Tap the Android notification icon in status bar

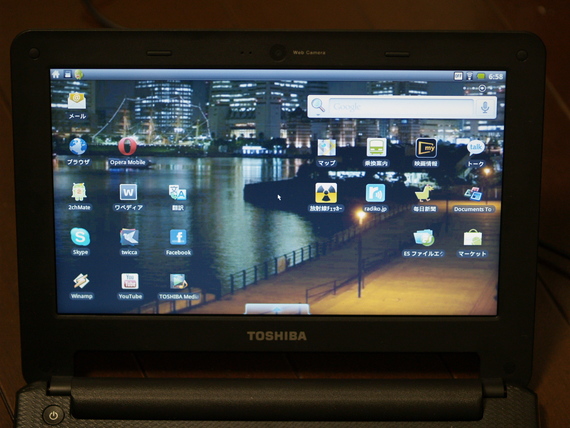point(79,75)
